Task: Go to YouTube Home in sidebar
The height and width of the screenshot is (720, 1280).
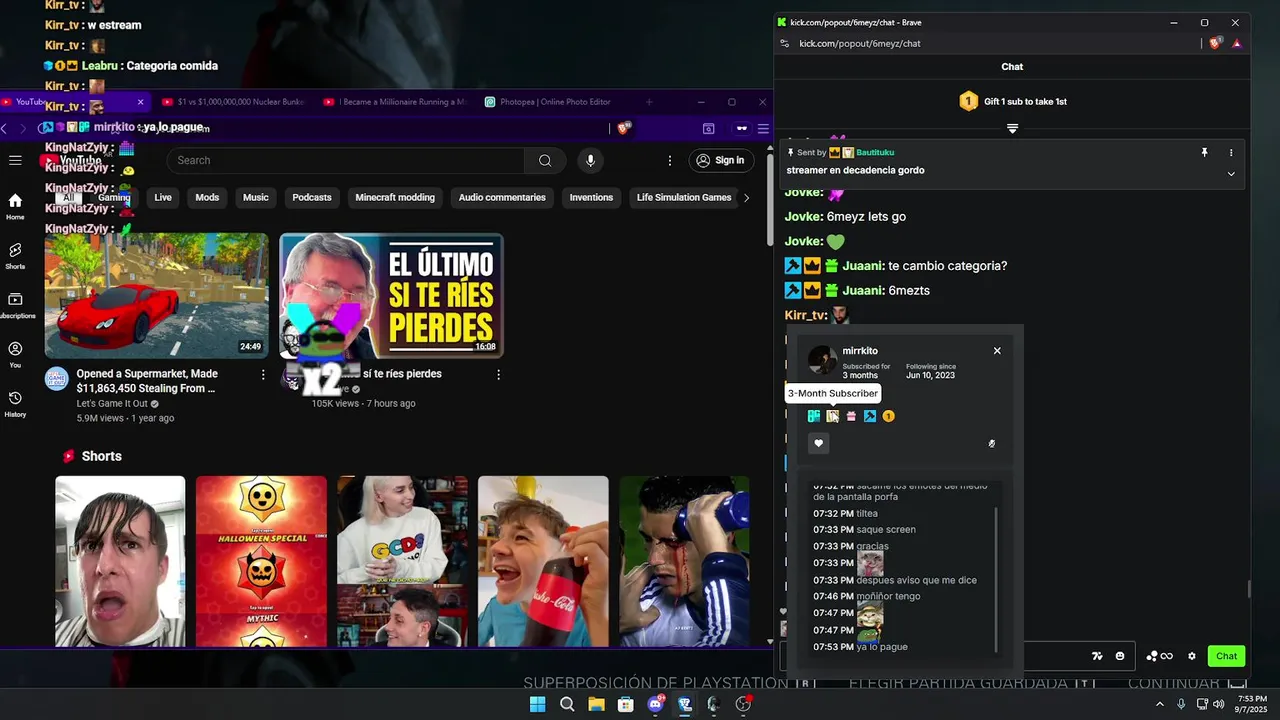Action: [15, 207]
